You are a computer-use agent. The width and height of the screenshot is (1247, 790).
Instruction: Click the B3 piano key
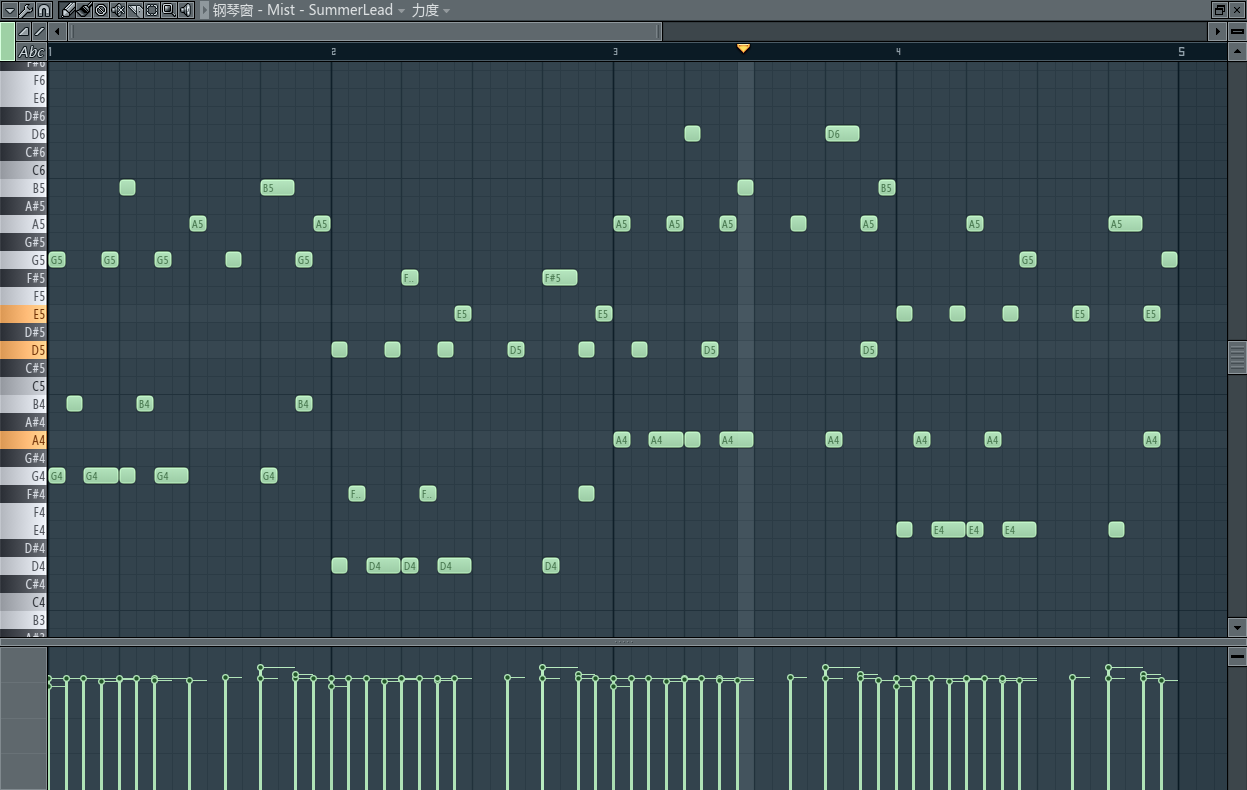pyautogui.click(x=24, y=620)
